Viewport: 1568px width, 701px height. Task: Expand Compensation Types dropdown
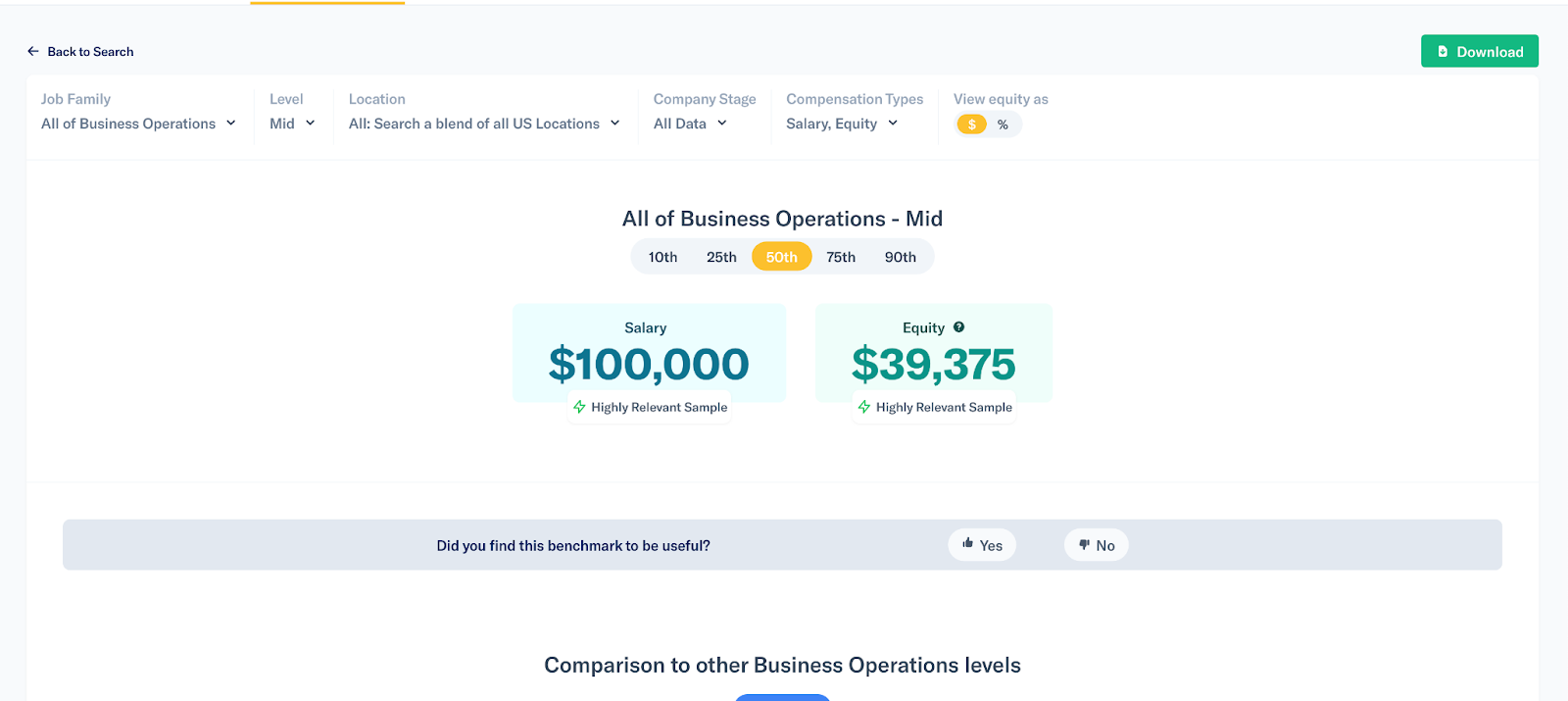[842, 124]
